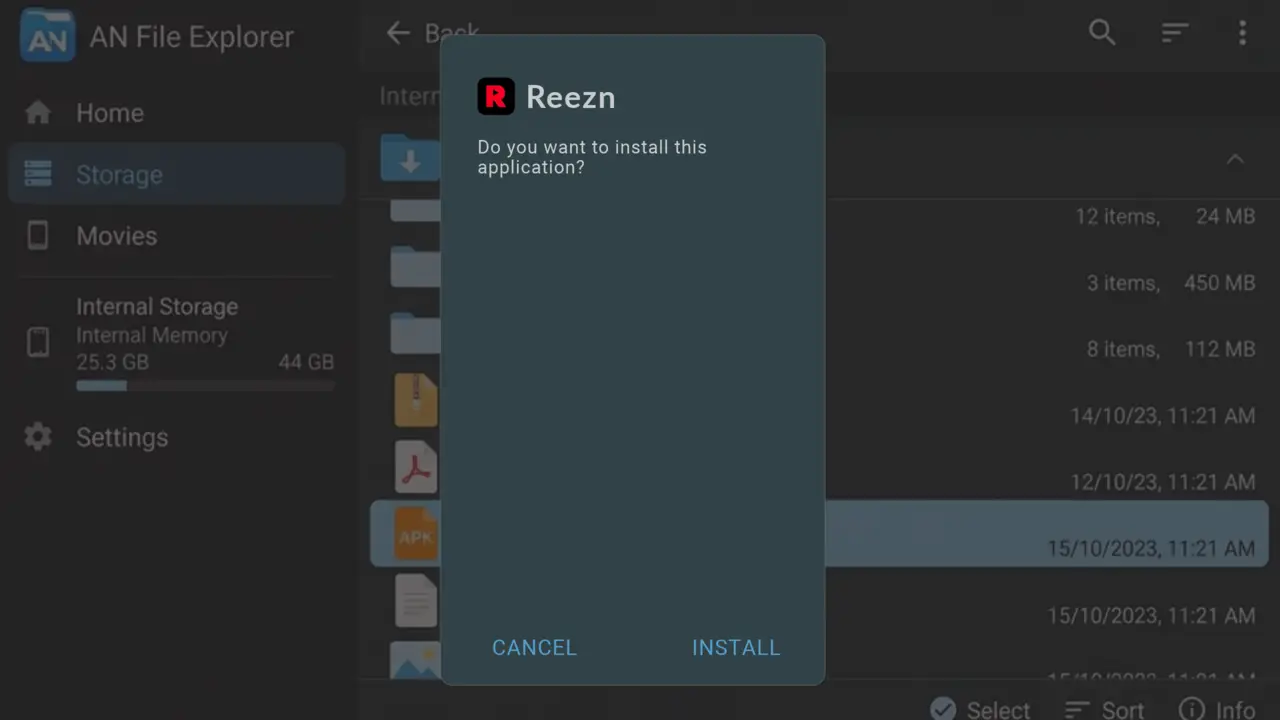Click Sort at the bottom bar
The width and height of the screenshot is (1280, 720).
pos(1104,710)
